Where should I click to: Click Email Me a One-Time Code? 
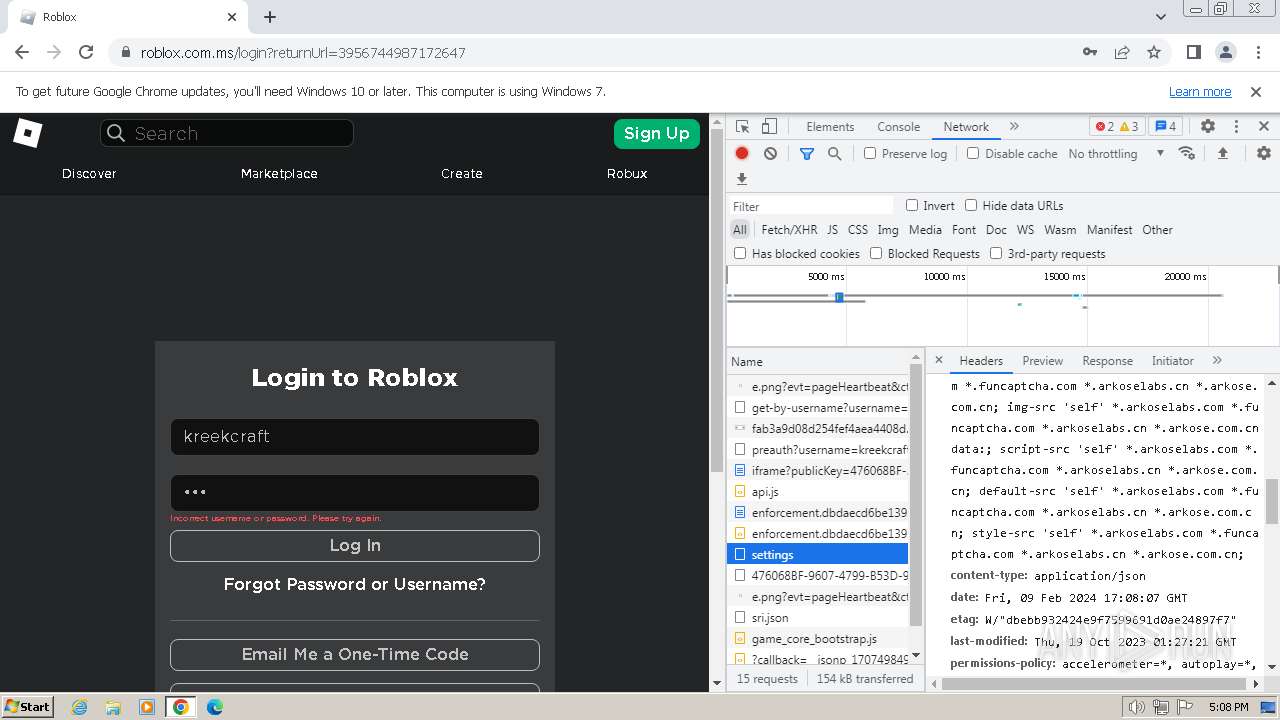tap(355, 655)
